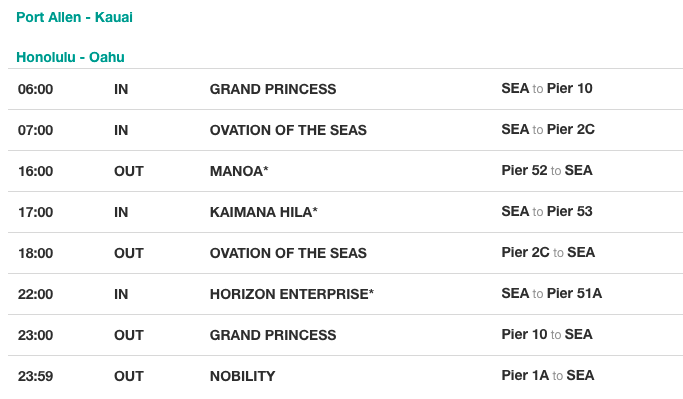Select GRAND PRINCESS 23:00 outbound entry
The width and height of the screenshot is (683, 399).
tap(345, 335)
